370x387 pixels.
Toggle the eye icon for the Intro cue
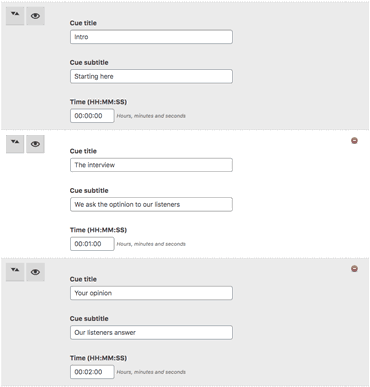pyautogui.click(x=35, y=16)
